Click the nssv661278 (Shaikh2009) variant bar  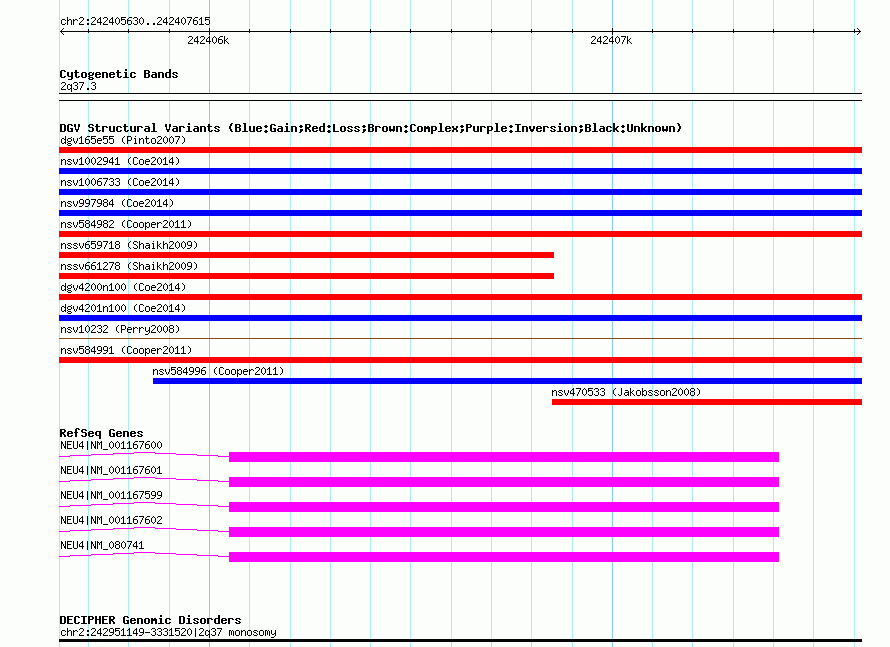(x=307, y=276)
